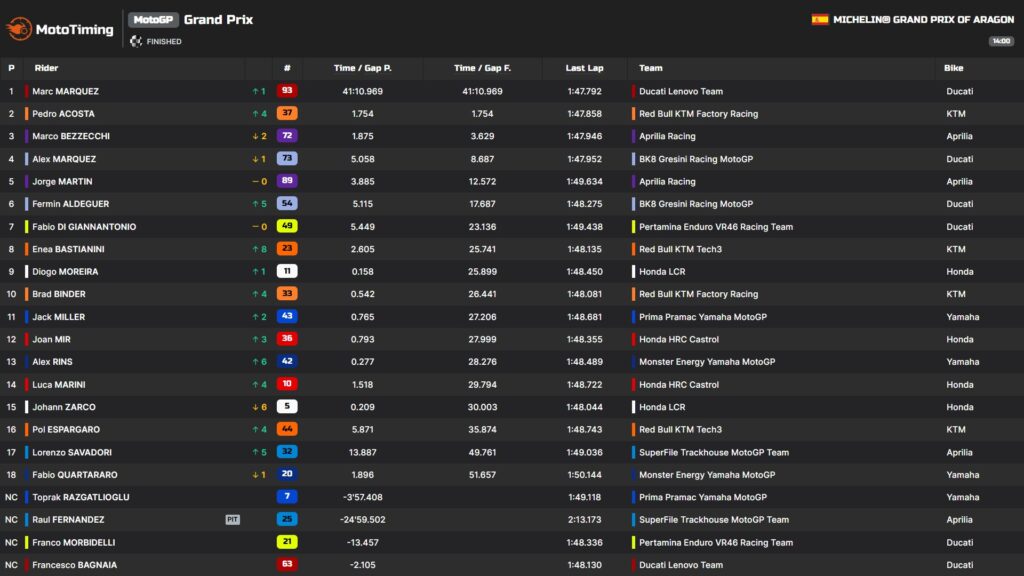
Task: Click the Spanish flag icon
Action: point(820,20)
